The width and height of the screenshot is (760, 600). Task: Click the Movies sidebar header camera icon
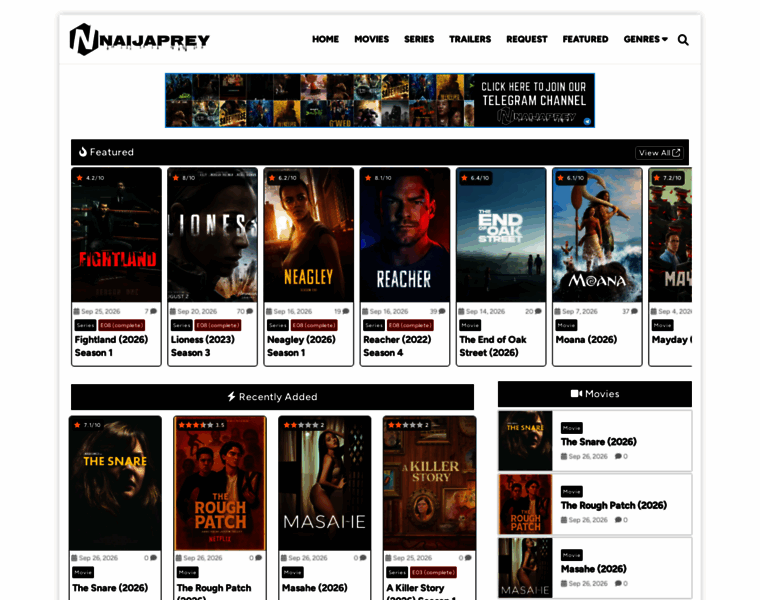576,394
